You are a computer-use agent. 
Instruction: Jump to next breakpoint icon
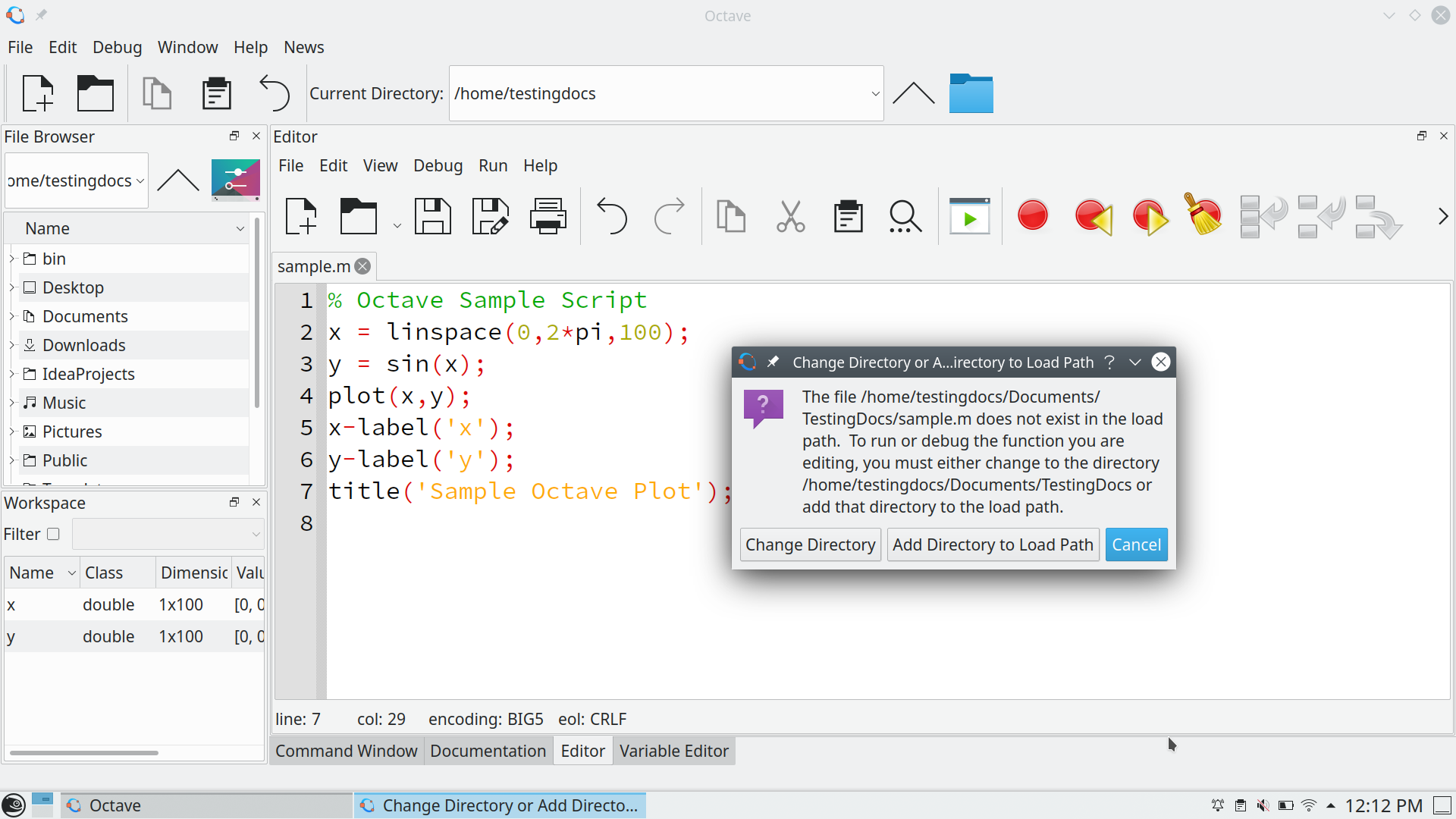tap(1149, 218)
